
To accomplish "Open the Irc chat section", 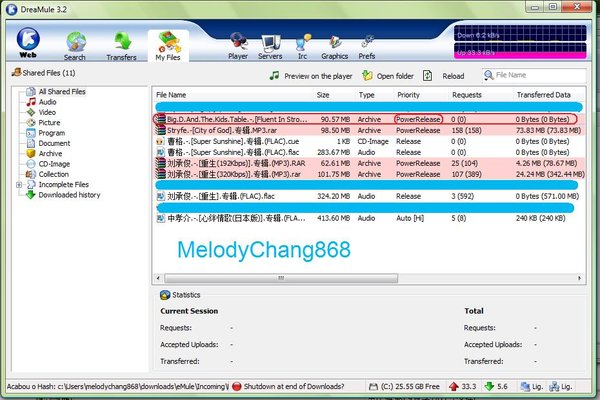I will point(303,46).
